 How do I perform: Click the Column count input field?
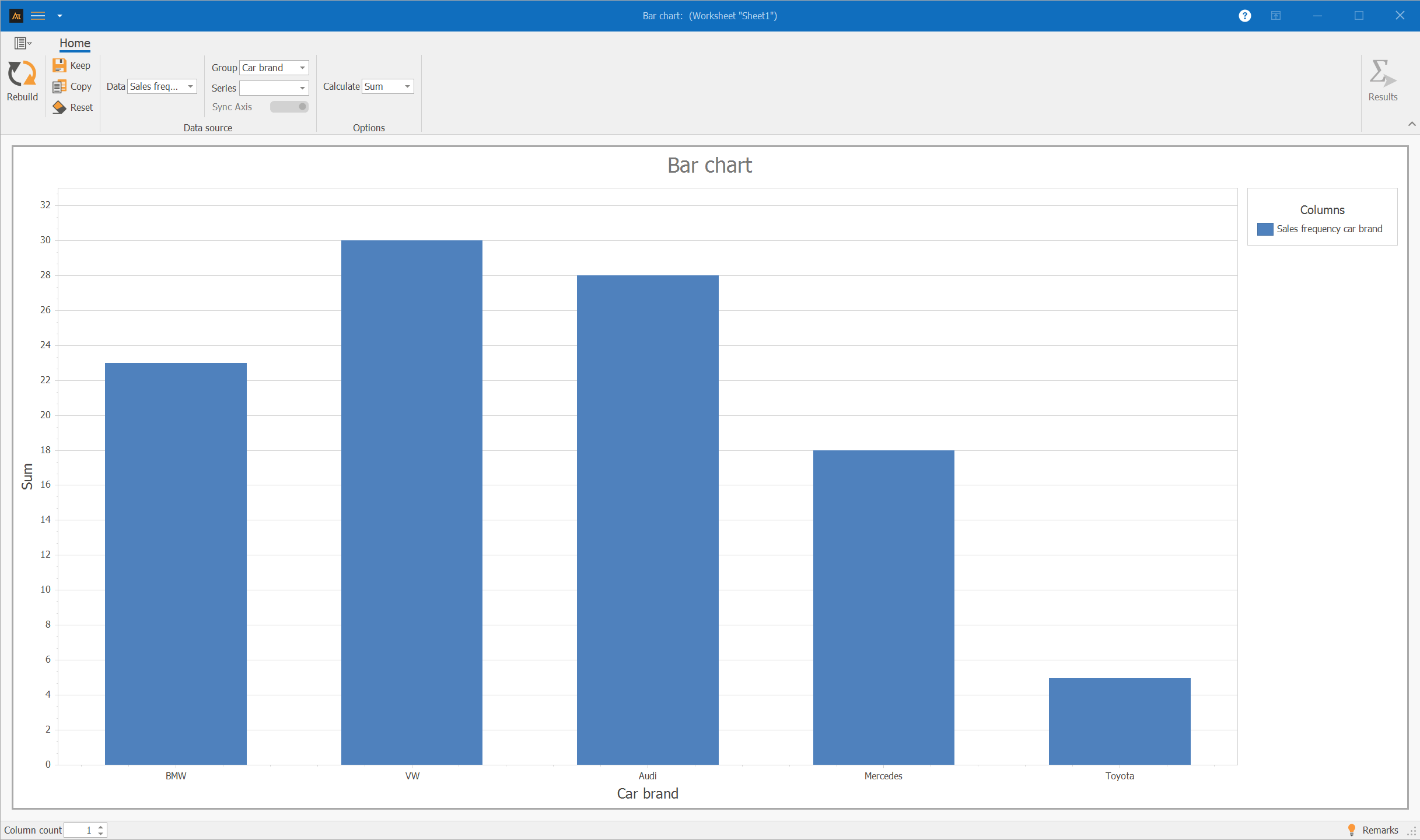(79, 830)
